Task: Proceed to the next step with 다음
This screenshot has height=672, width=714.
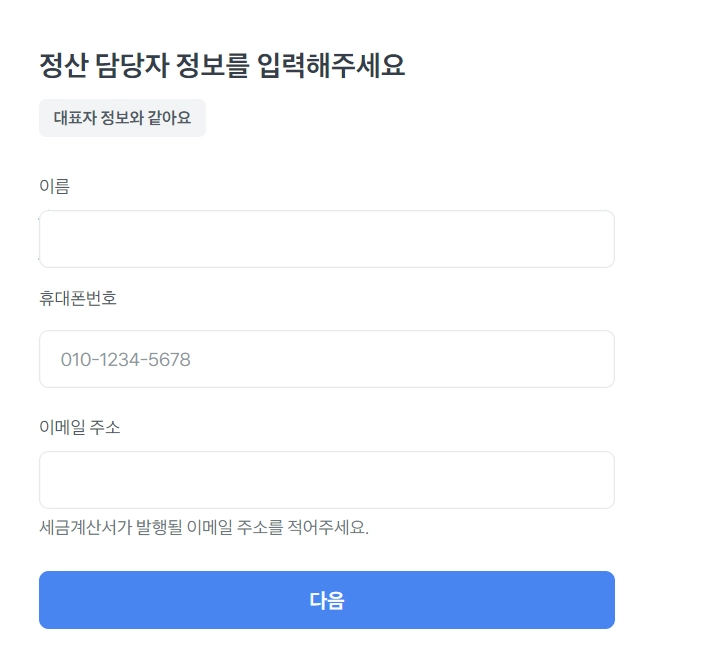Action: [327, 600]
